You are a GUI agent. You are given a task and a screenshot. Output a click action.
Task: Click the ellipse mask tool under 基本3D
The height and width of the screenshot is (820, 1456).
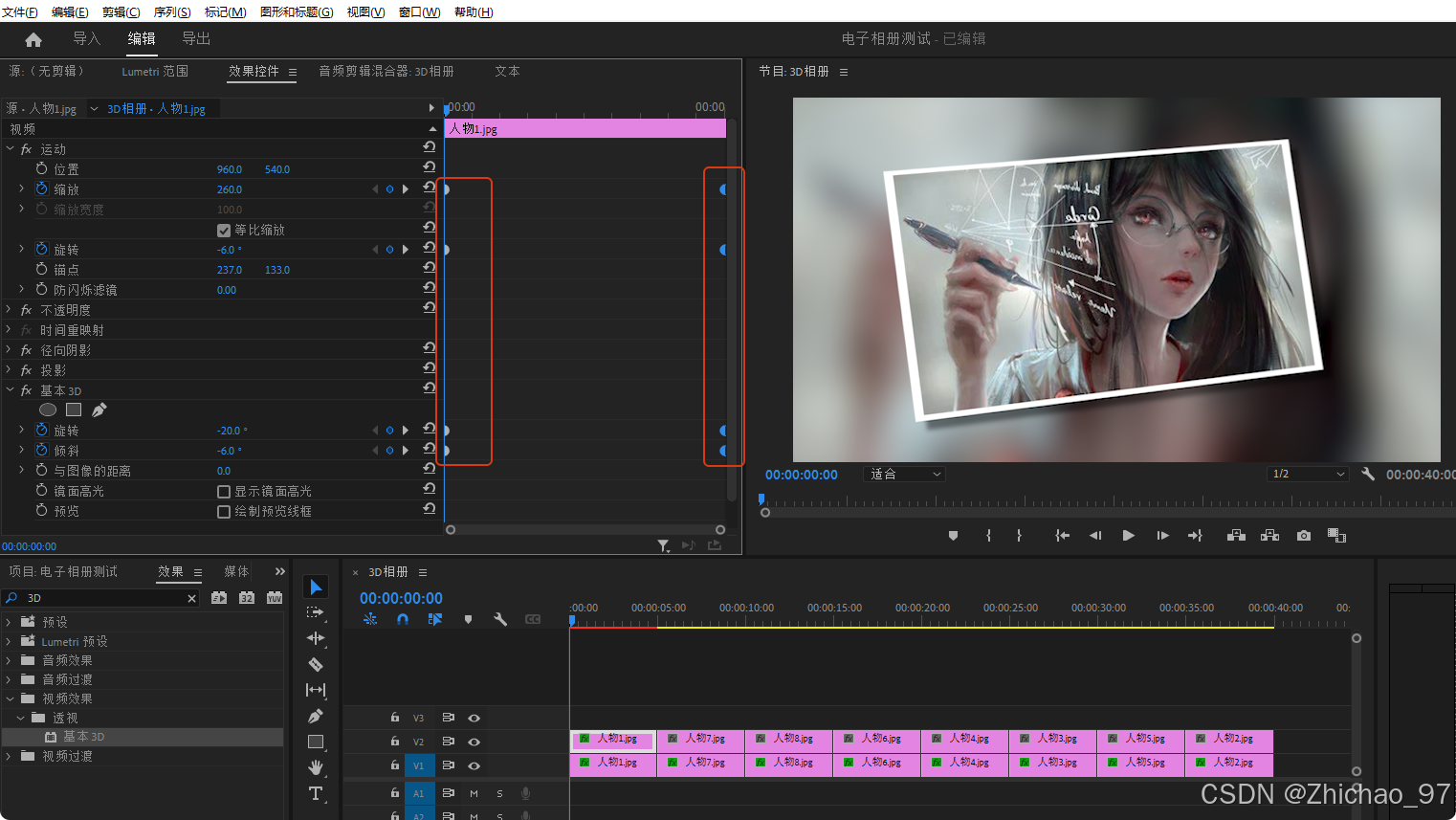(x=47, y=410)
